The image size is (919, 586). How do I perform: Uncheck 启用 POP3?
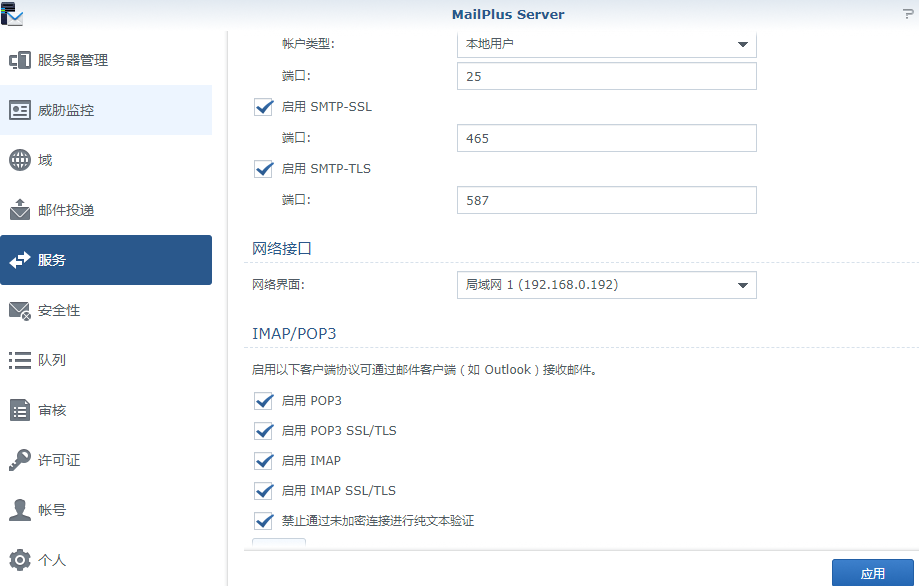coord(263,400)
